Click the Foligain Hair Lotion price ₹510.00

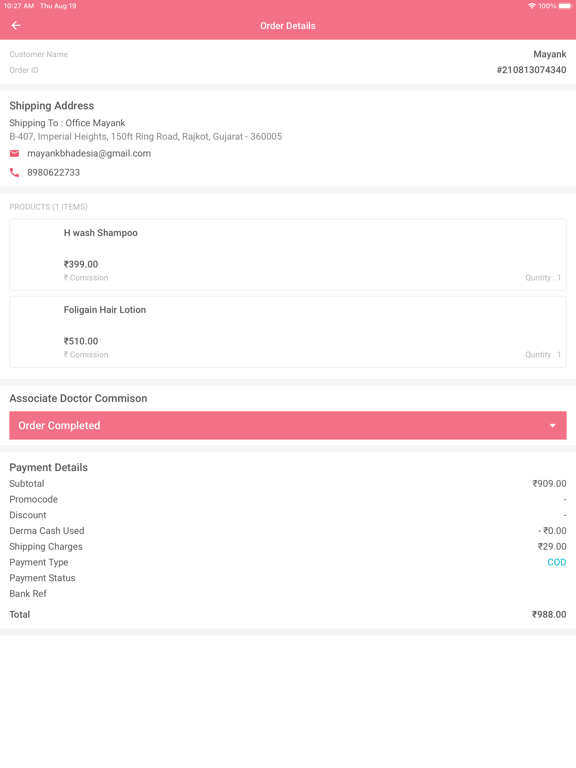click(x=81, y=341)
